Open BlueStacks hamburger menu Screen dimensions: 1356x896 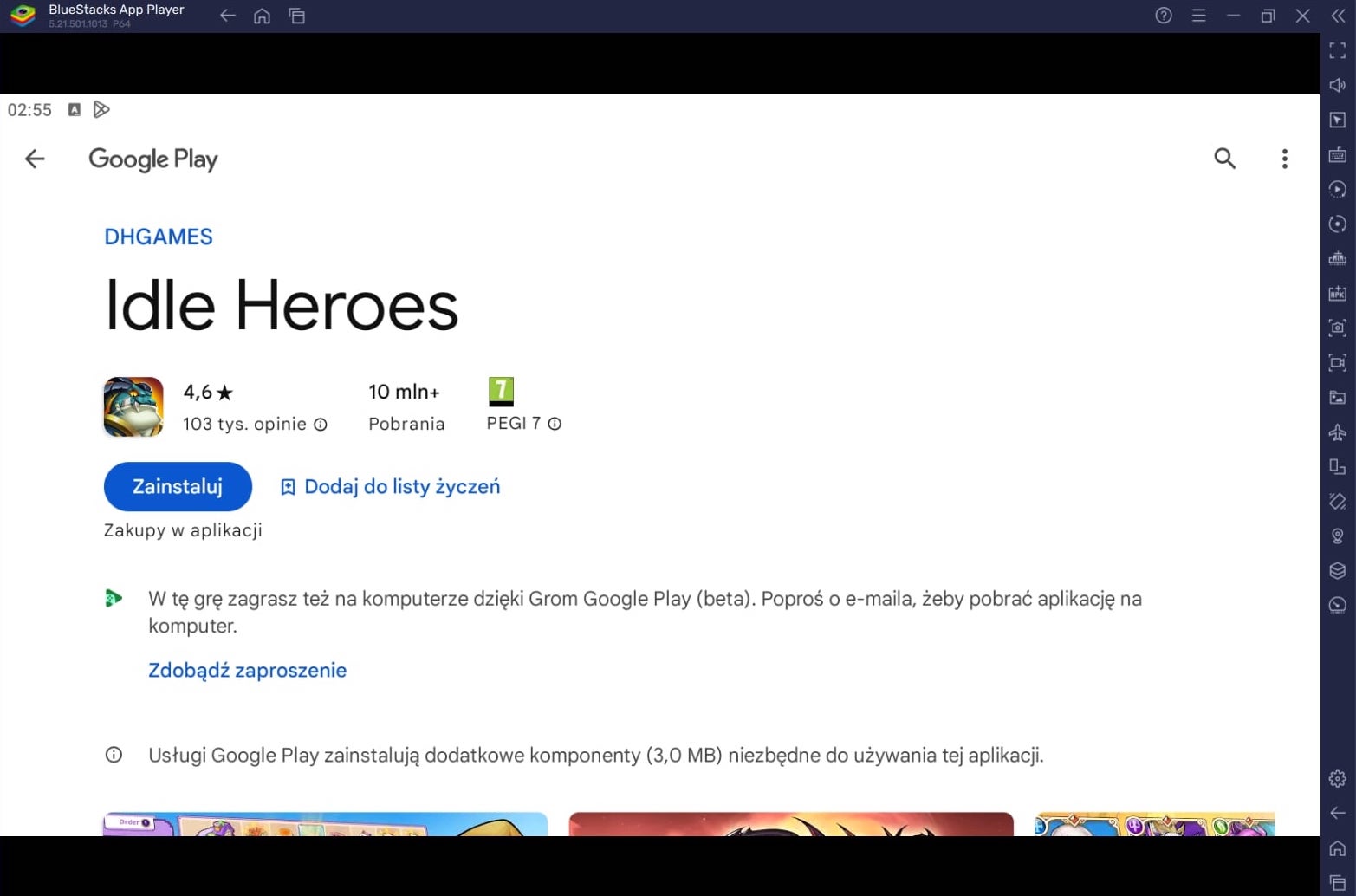click(1198, 16)
